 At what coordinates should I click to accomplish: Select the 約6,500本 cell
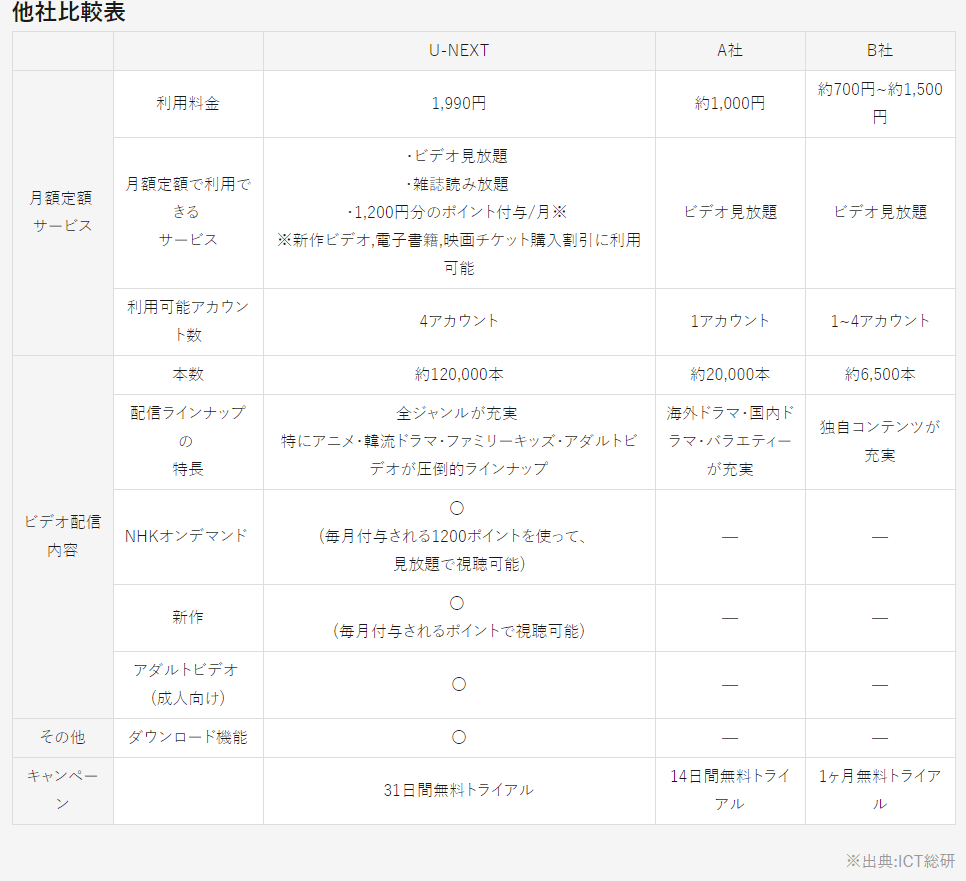[880, 375]
